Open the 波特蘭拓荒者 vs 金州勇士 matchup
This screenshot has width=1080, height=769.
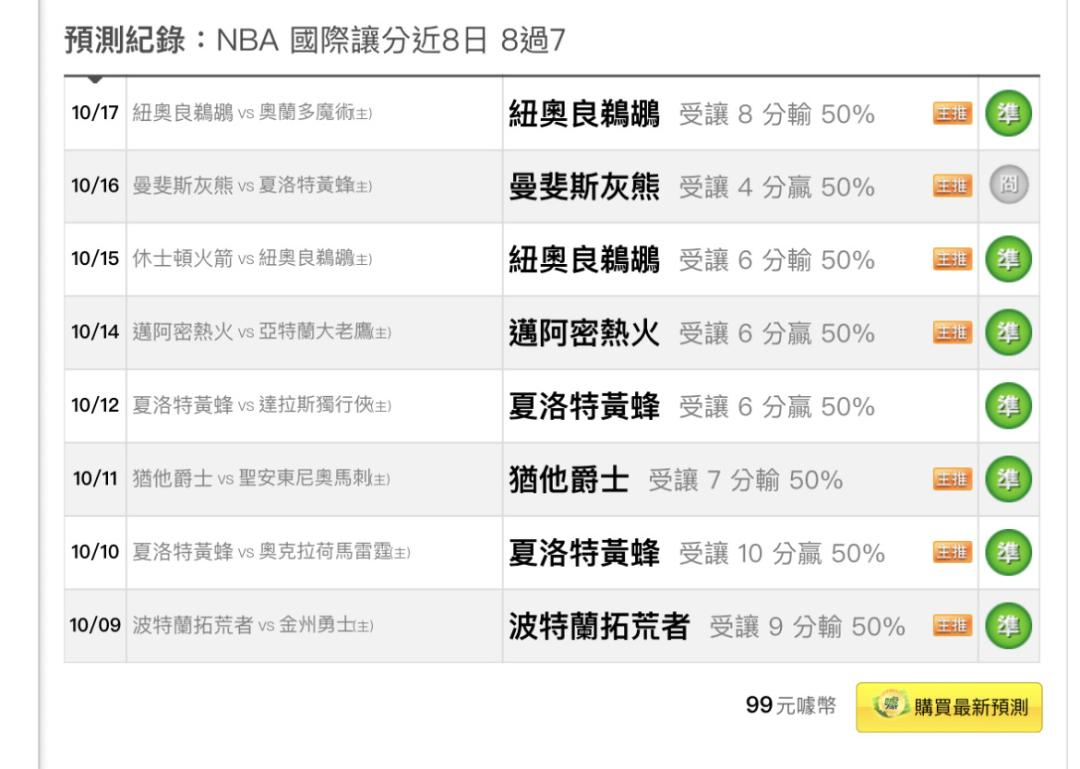pos(253,626)
